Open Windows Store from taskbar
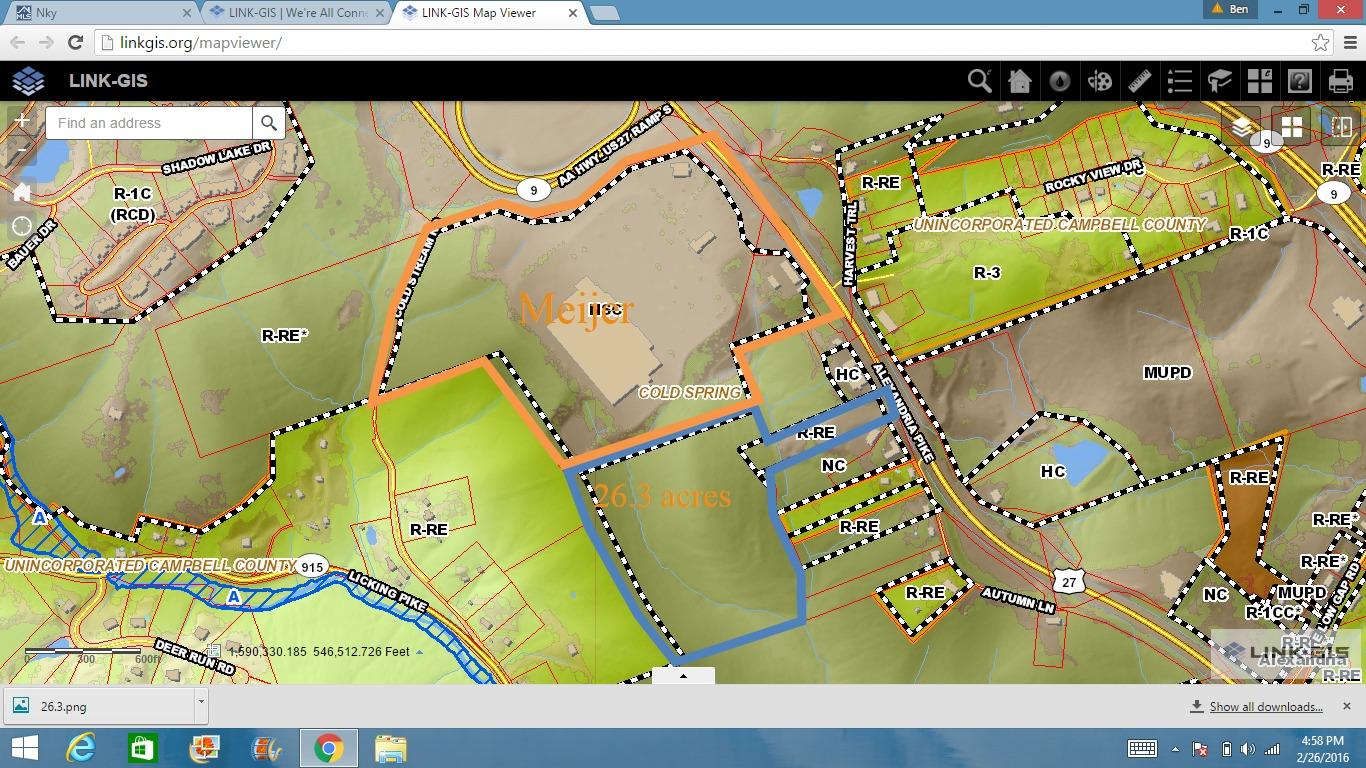This screenshot has height=768, width=1366. click(x=142, y=748)
